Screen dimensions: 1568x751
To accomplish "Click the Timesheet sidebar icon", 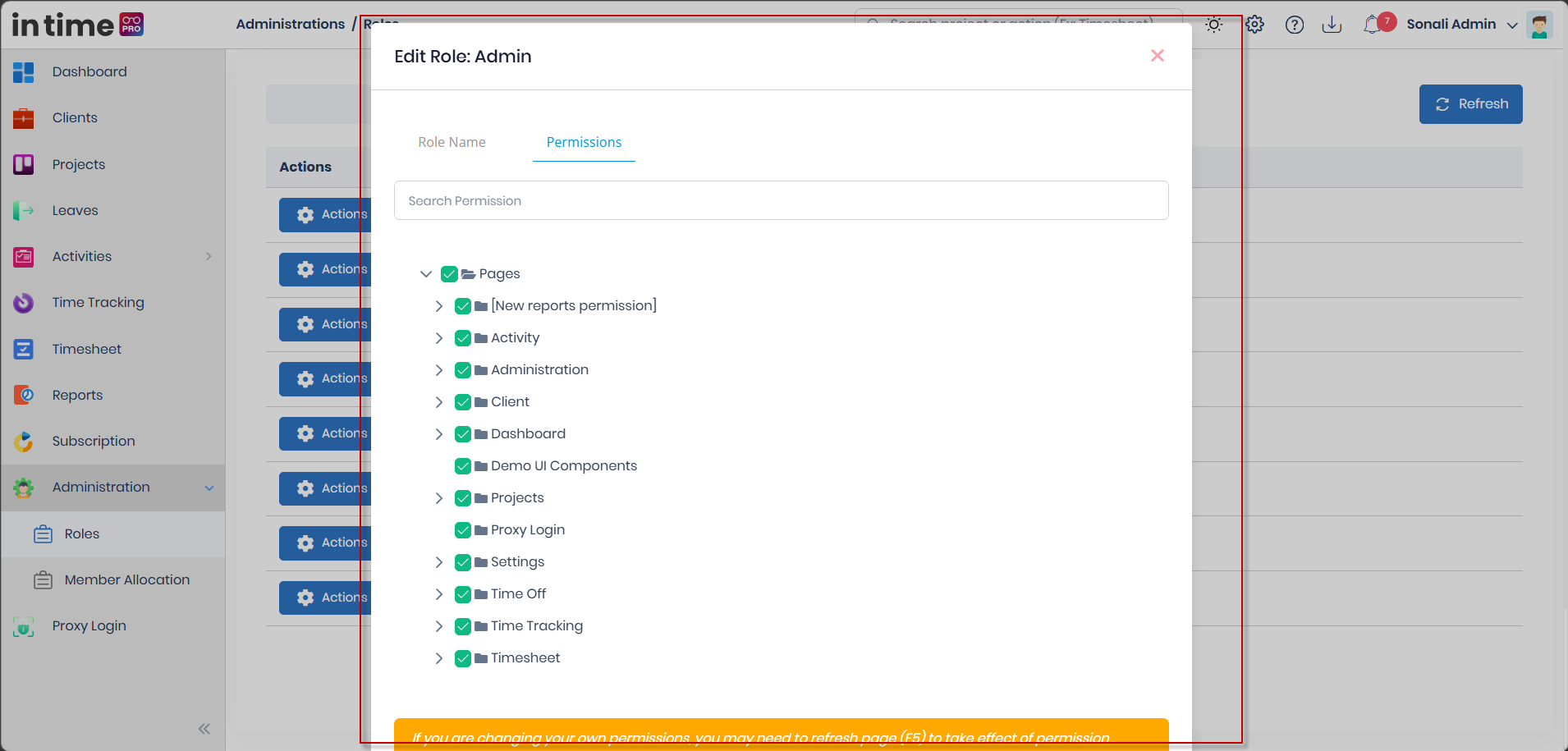I will [24, 349].
